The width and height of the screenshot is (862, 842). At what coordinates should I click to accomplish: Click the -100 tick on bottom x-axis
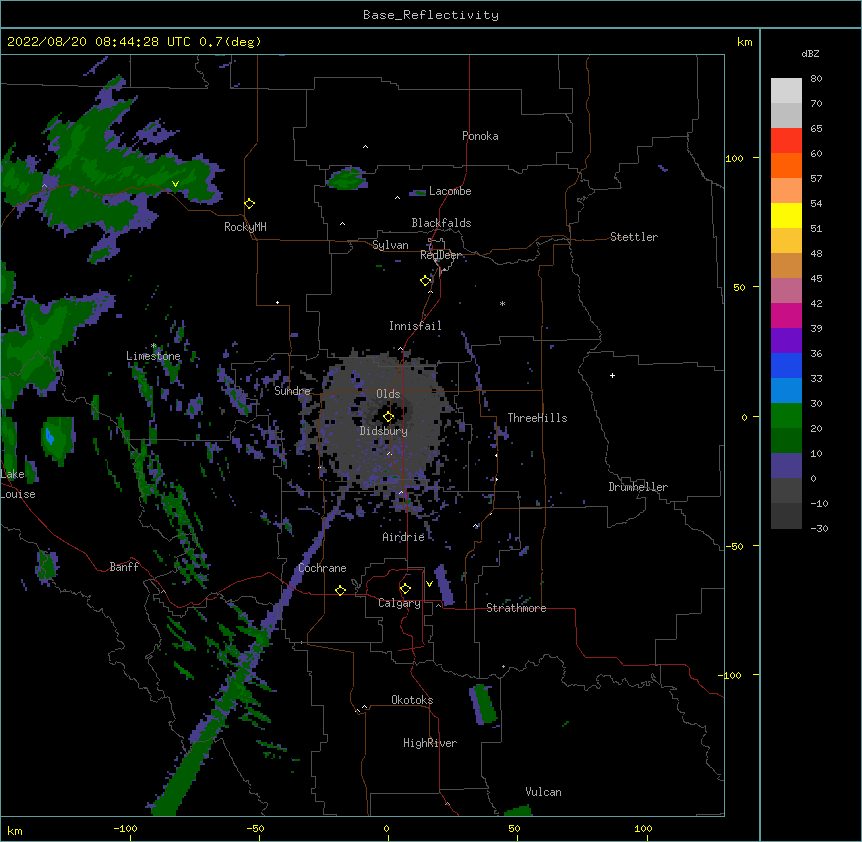coord(126,828)
